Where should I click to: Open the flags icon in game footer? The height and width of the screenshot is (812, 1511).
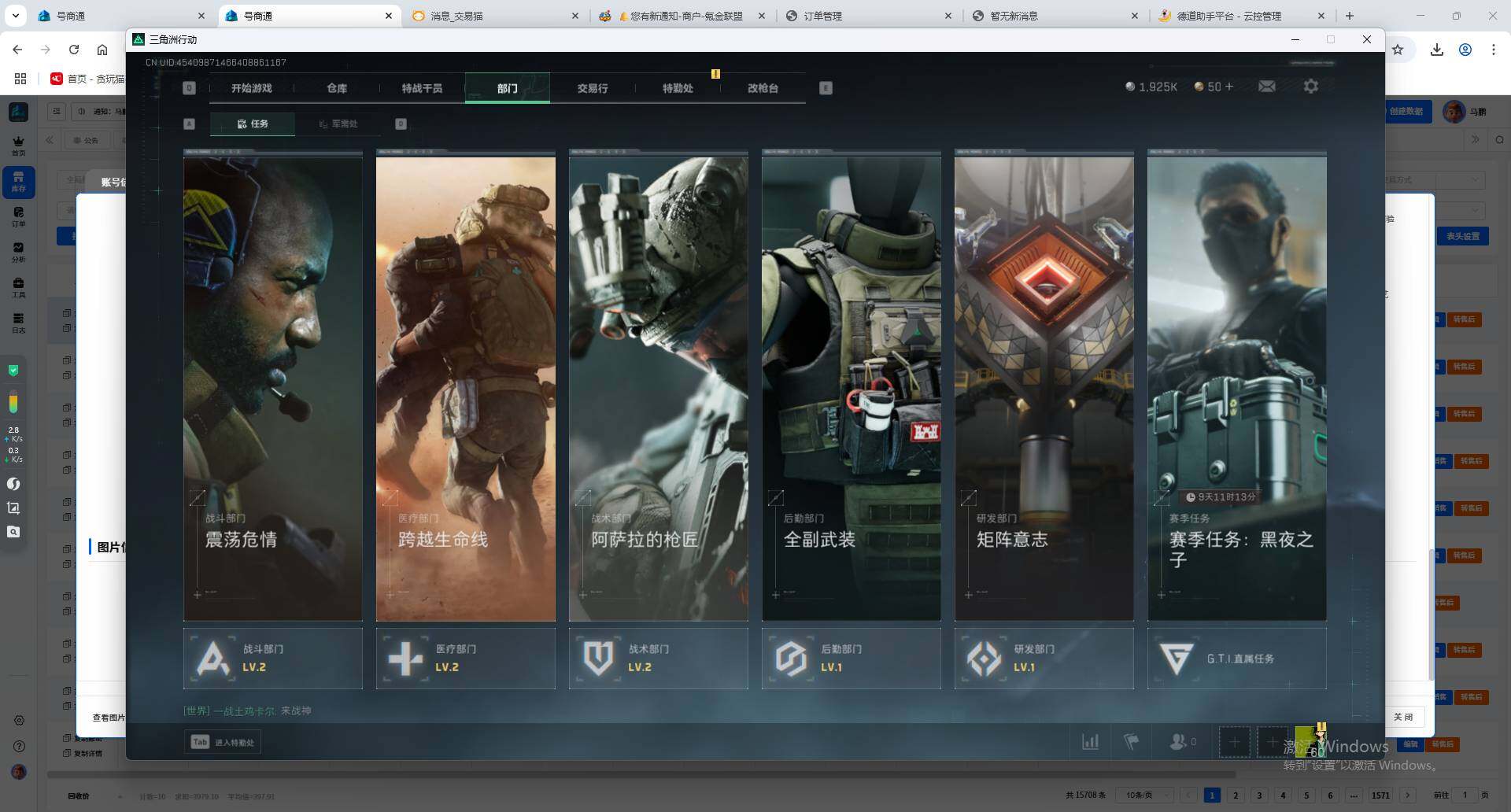[x=1131, y=741]
